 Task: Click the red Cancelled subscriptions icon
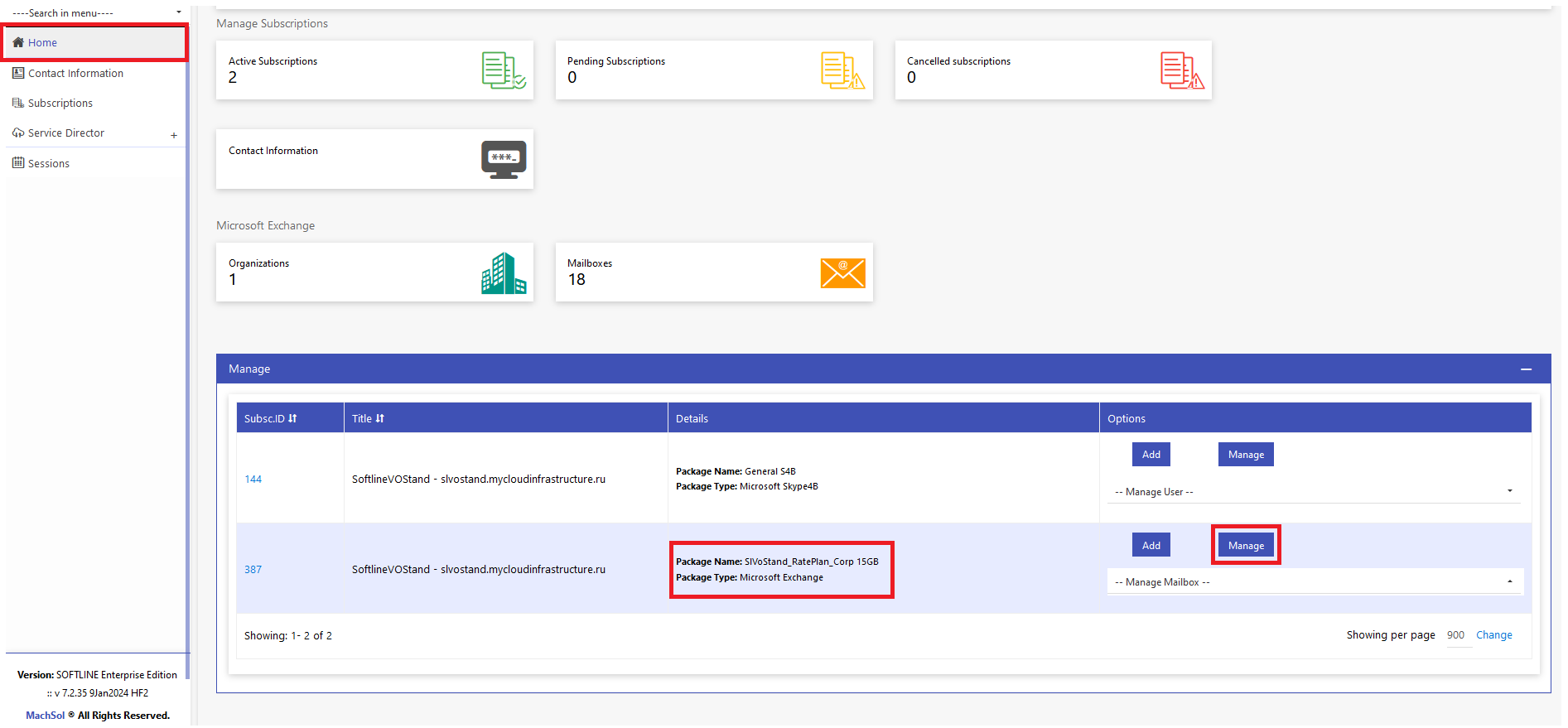1182,70
